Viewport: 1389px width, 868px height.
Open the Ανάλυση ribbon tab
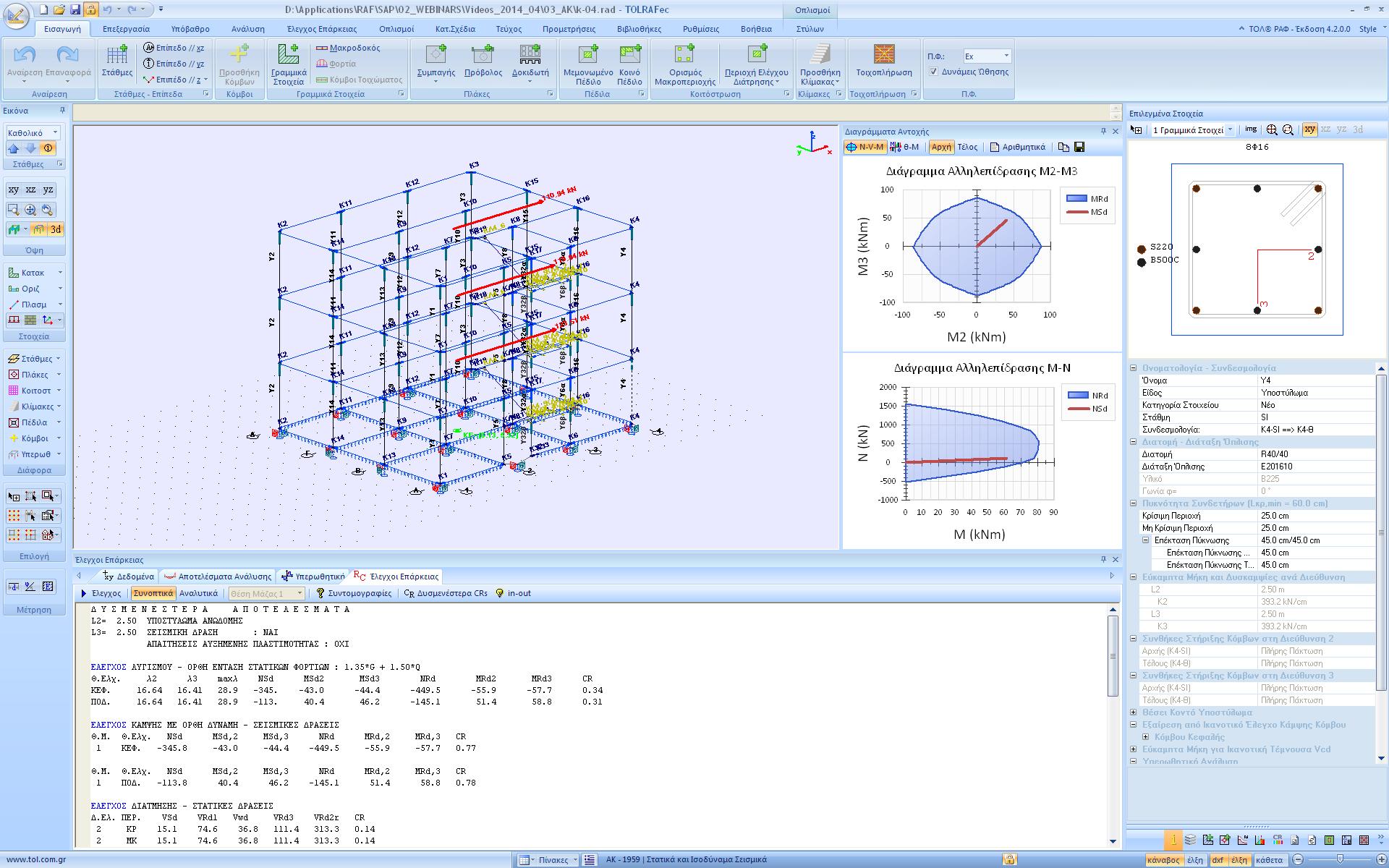pos(247,29)
